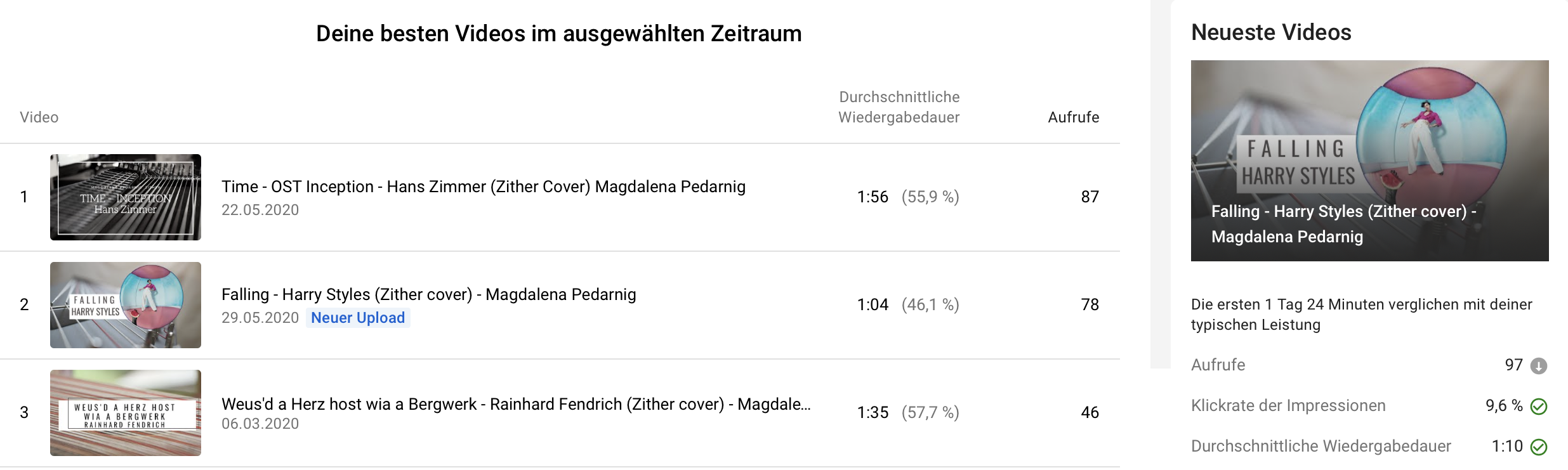Click green checkmark icon next to 1:10
The width and height of the screenshot is (1568, 470).
[1538, 447]
